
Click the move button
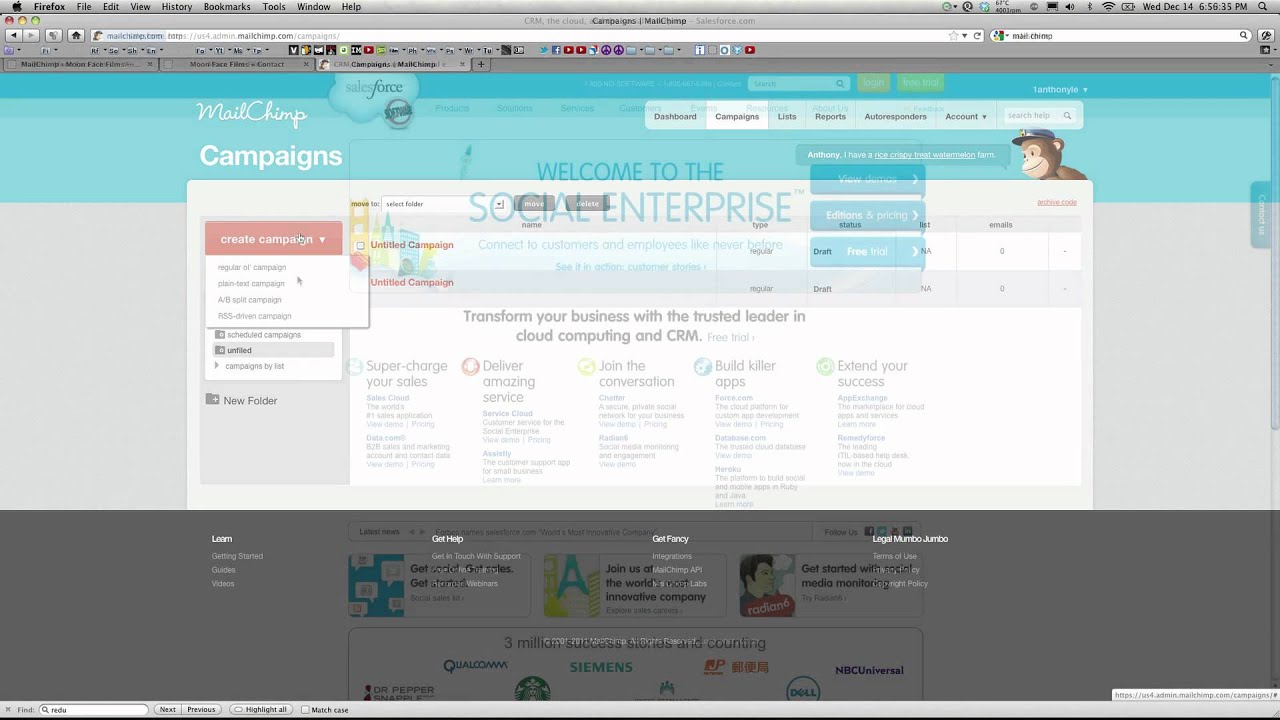(x=534, y=204)
